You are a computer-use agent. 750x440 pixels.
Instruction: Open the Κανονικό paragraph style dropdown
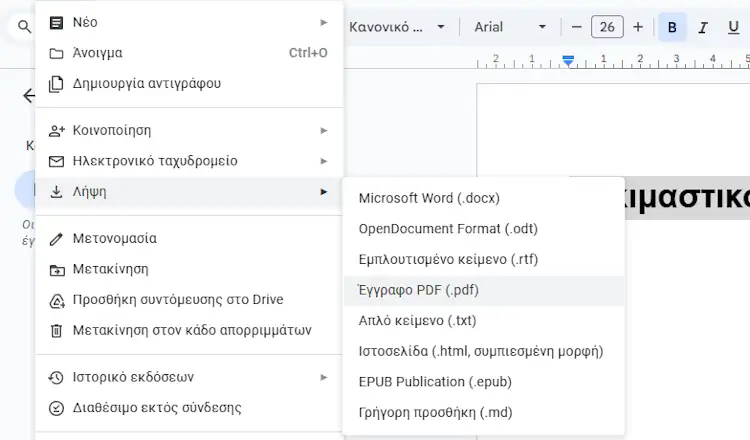tap(397, 27)
